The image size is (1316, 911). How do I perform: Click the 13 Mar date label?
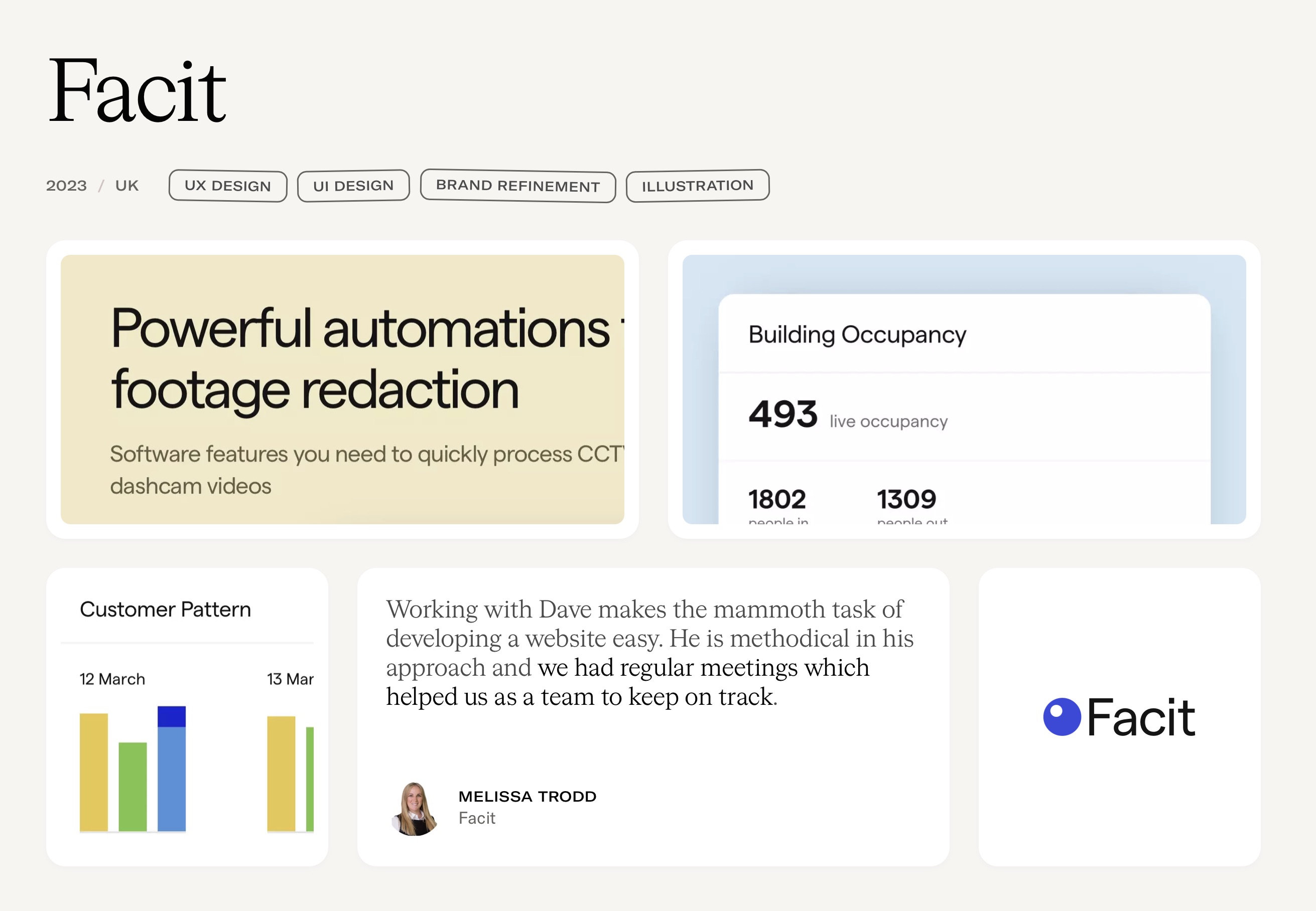coord(290,679)
